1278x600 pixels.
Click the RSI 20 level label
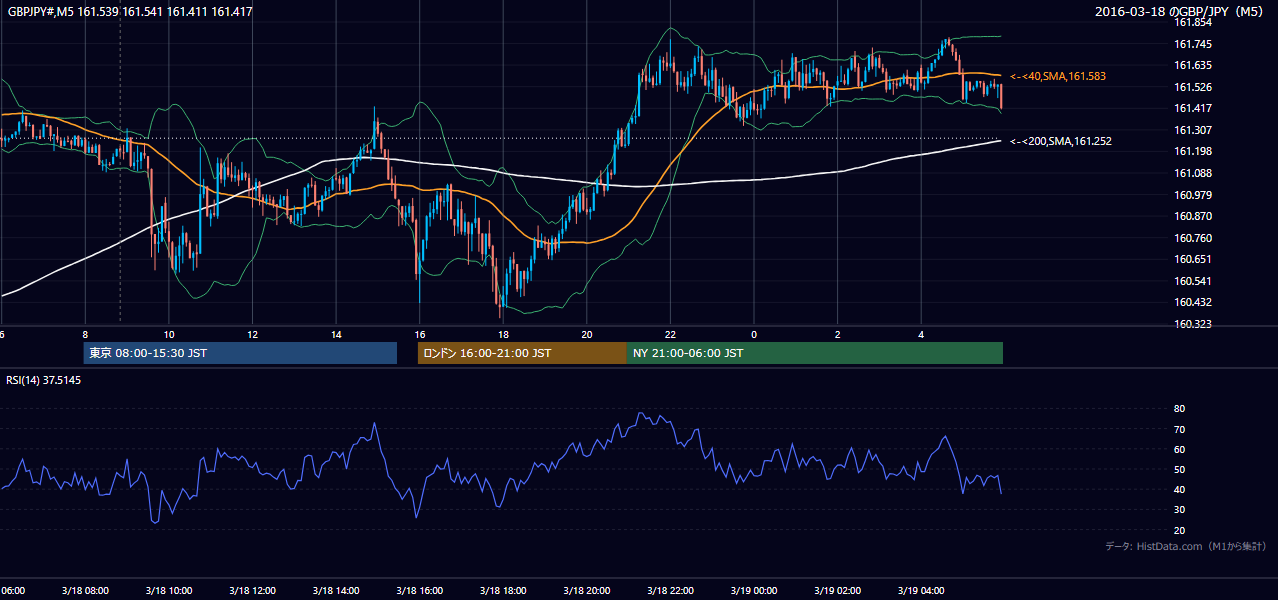click(x=1179, y=530)
